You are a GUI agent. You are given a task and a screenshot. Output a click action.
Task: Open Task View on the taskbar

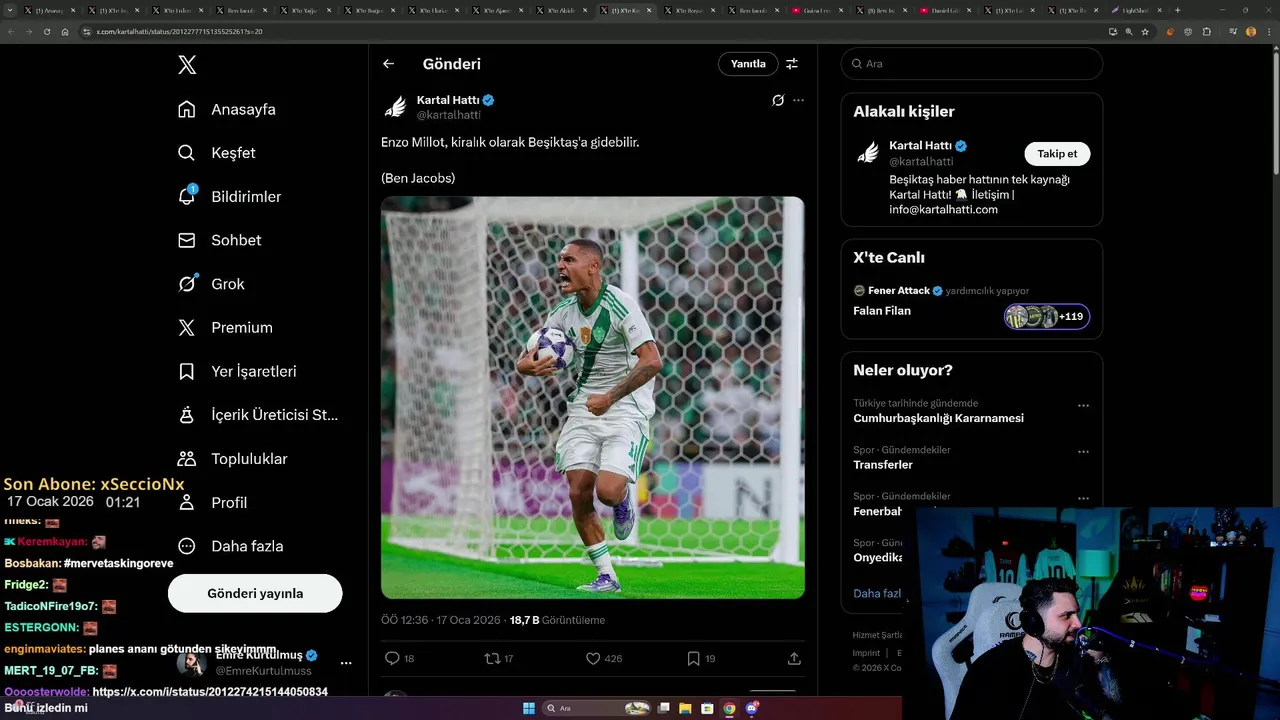(x=664, y=708)
